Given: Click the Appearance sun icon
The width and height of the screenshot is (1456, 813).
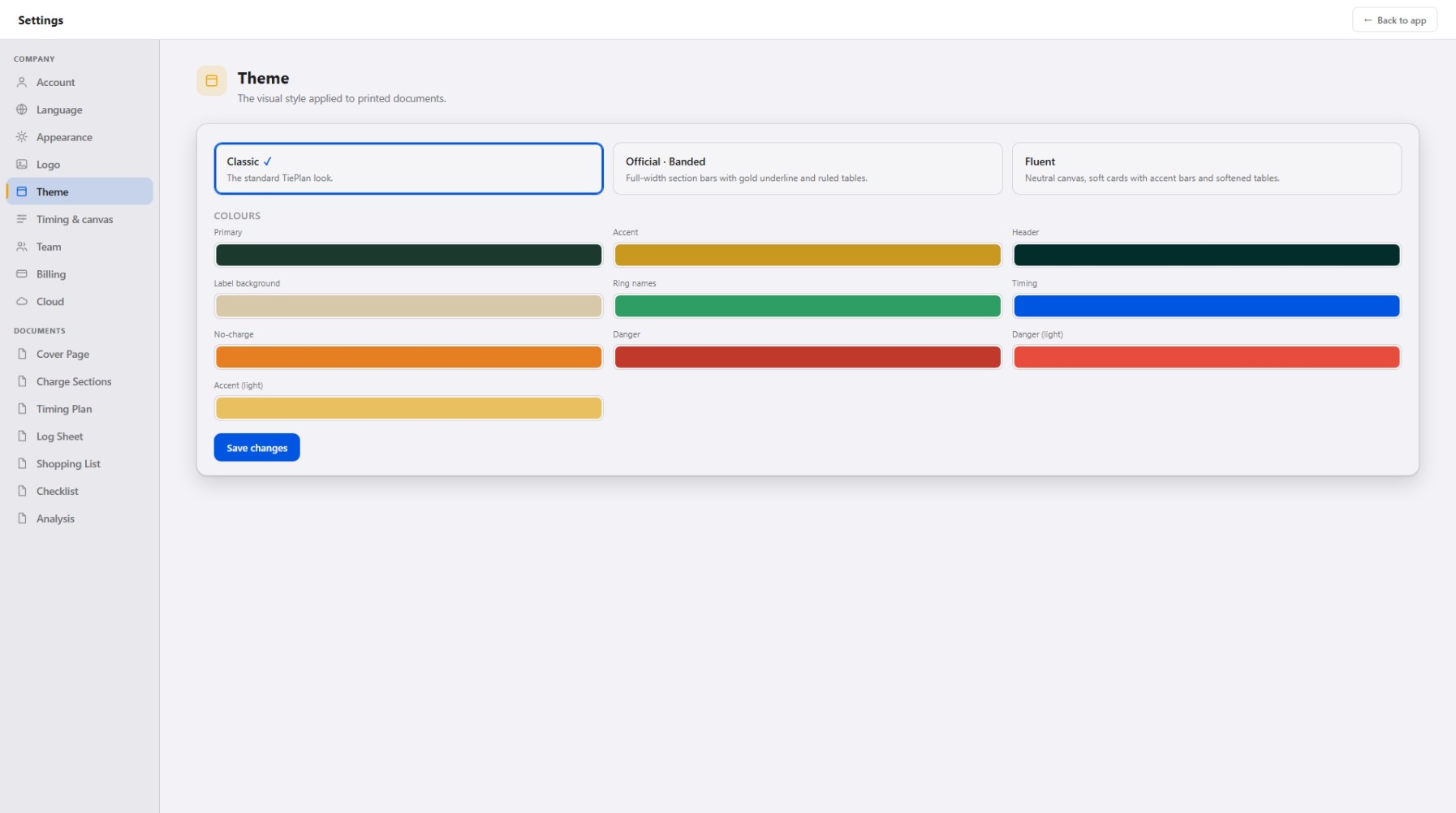Looking at the screenshot, I should (22, 137).
